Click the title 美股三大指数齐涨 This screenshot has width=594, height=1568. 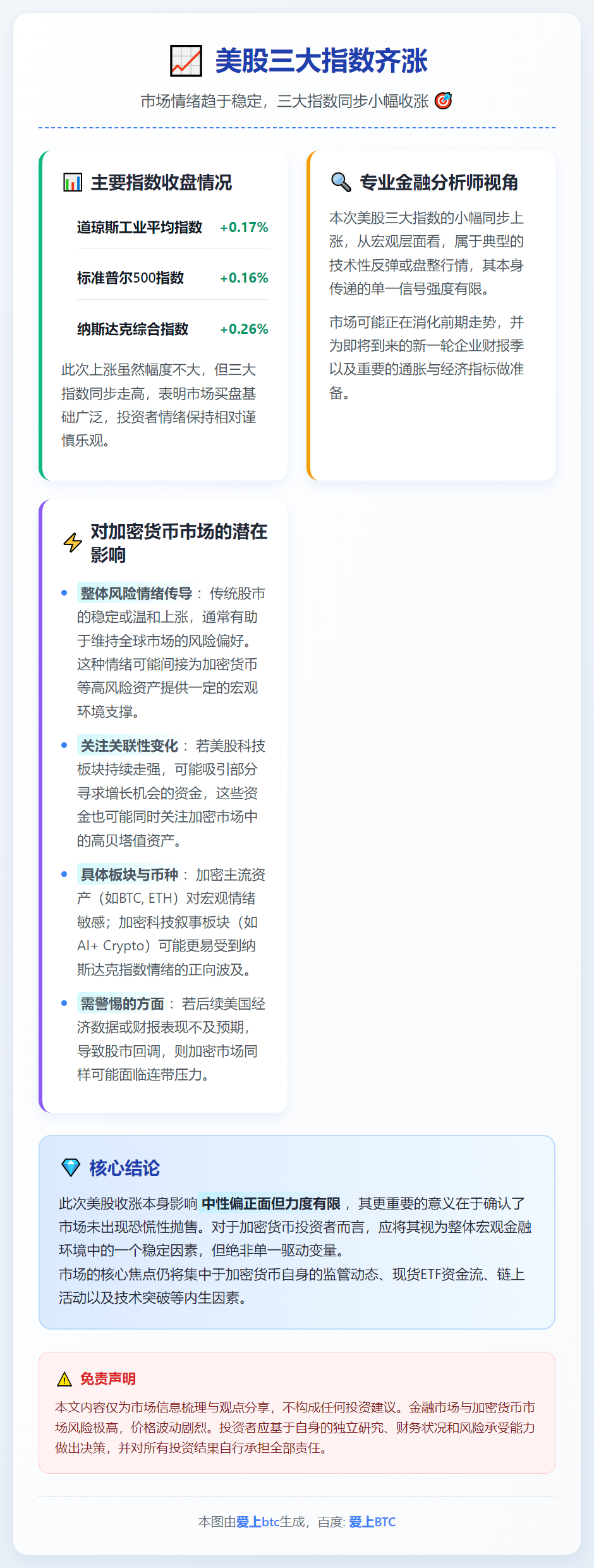click(321, 61)
